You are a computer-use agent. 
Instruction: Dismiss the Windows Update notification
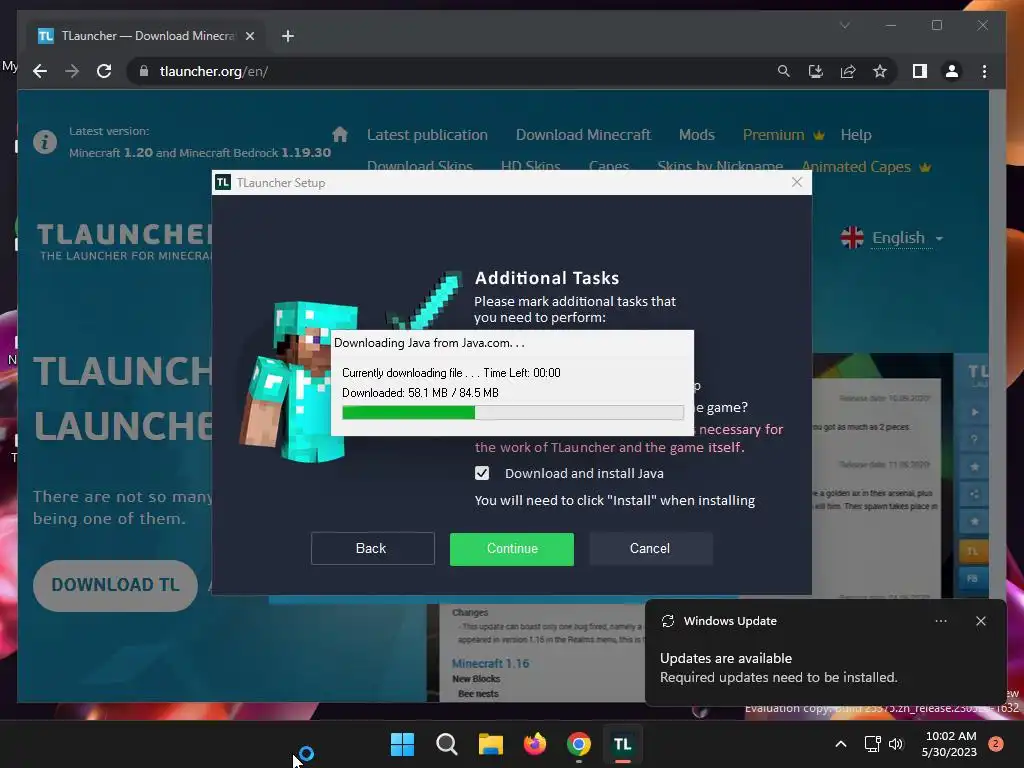point(980,621)
